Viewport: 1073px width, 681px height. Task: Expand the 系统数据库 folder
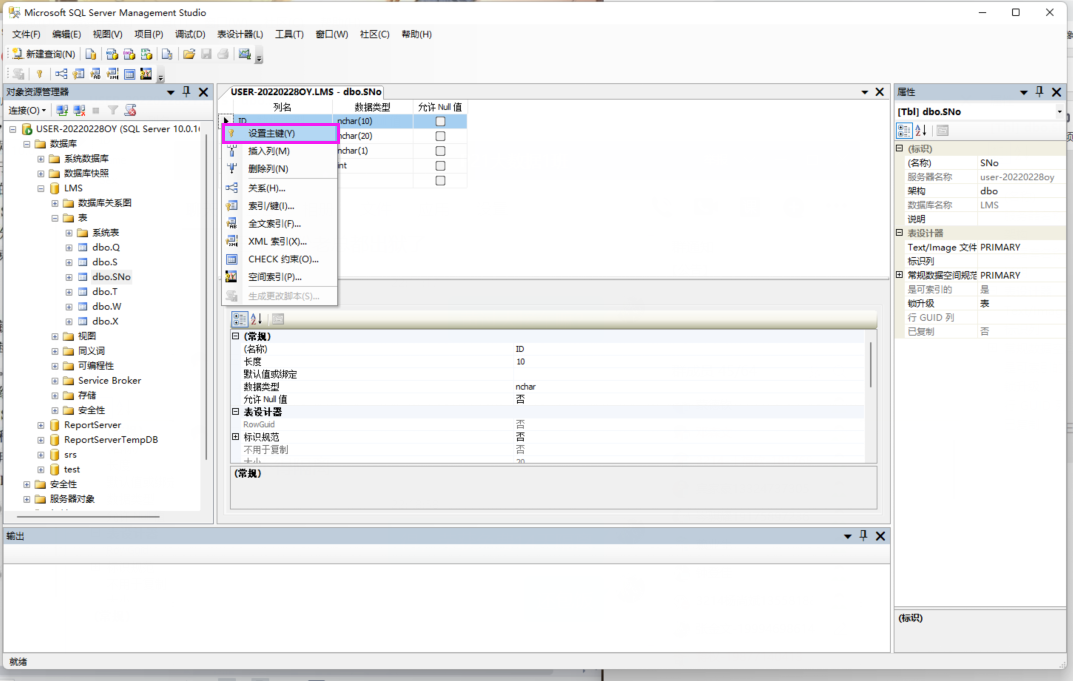tap(41, 159)
